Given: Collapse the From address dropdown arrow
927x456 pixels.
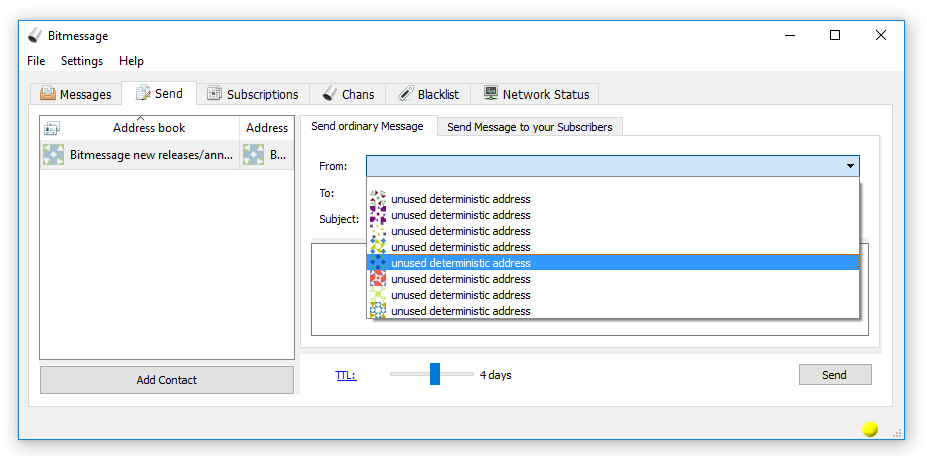Looking at the screenshot, I should click(850, 166).
